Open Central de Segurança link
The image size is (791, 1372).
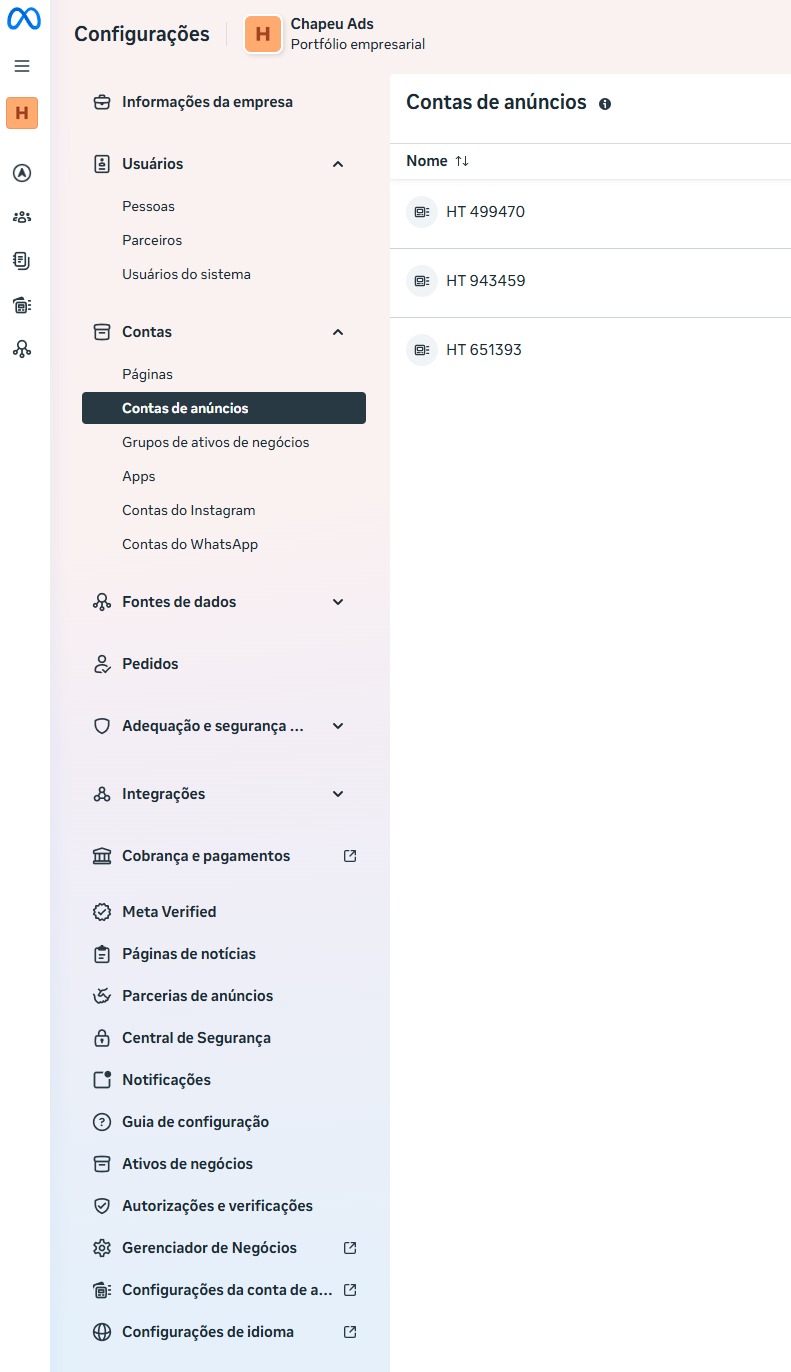196,1038
